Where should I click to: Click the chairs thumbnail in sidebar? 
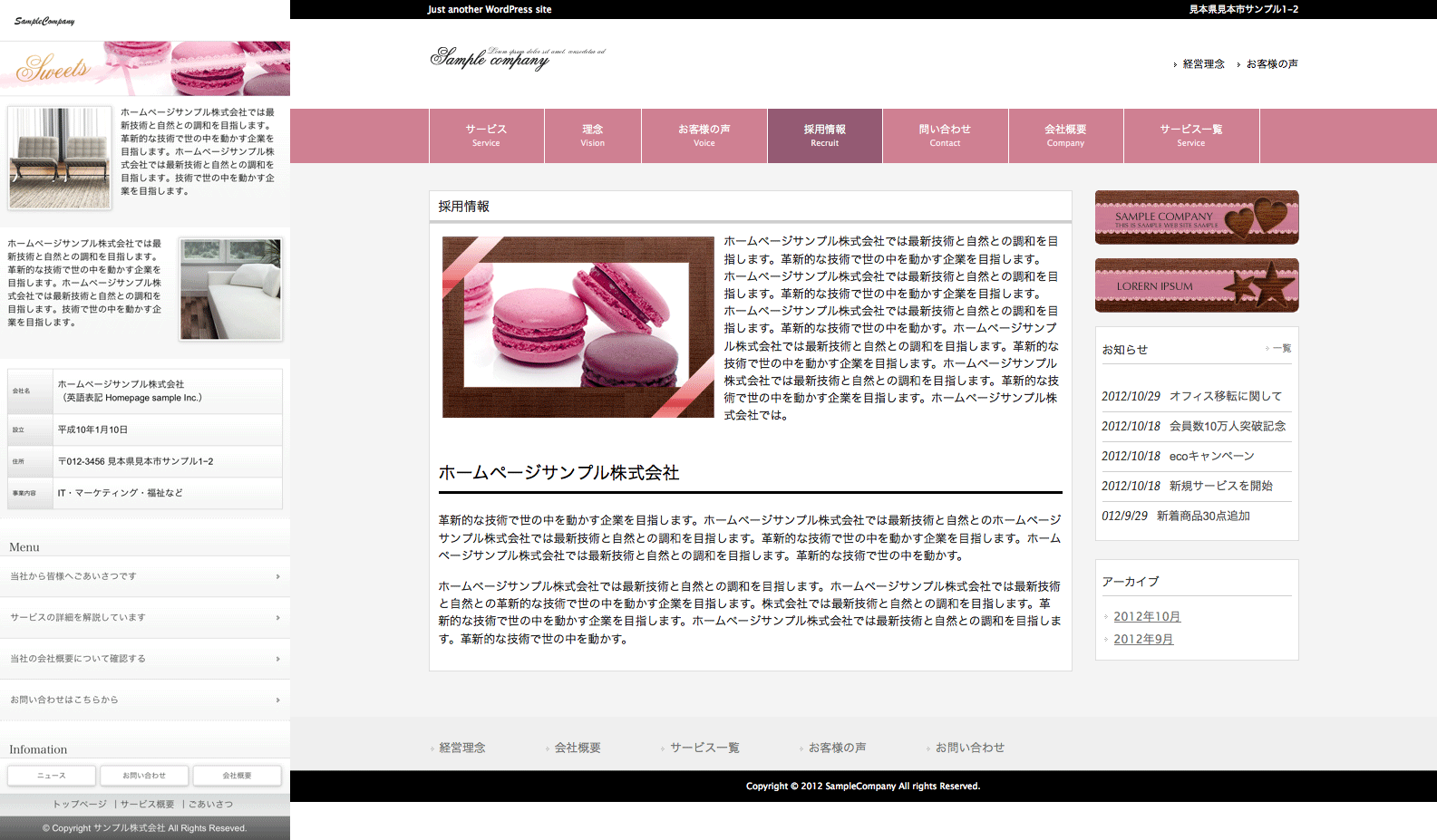click(60, 158)
